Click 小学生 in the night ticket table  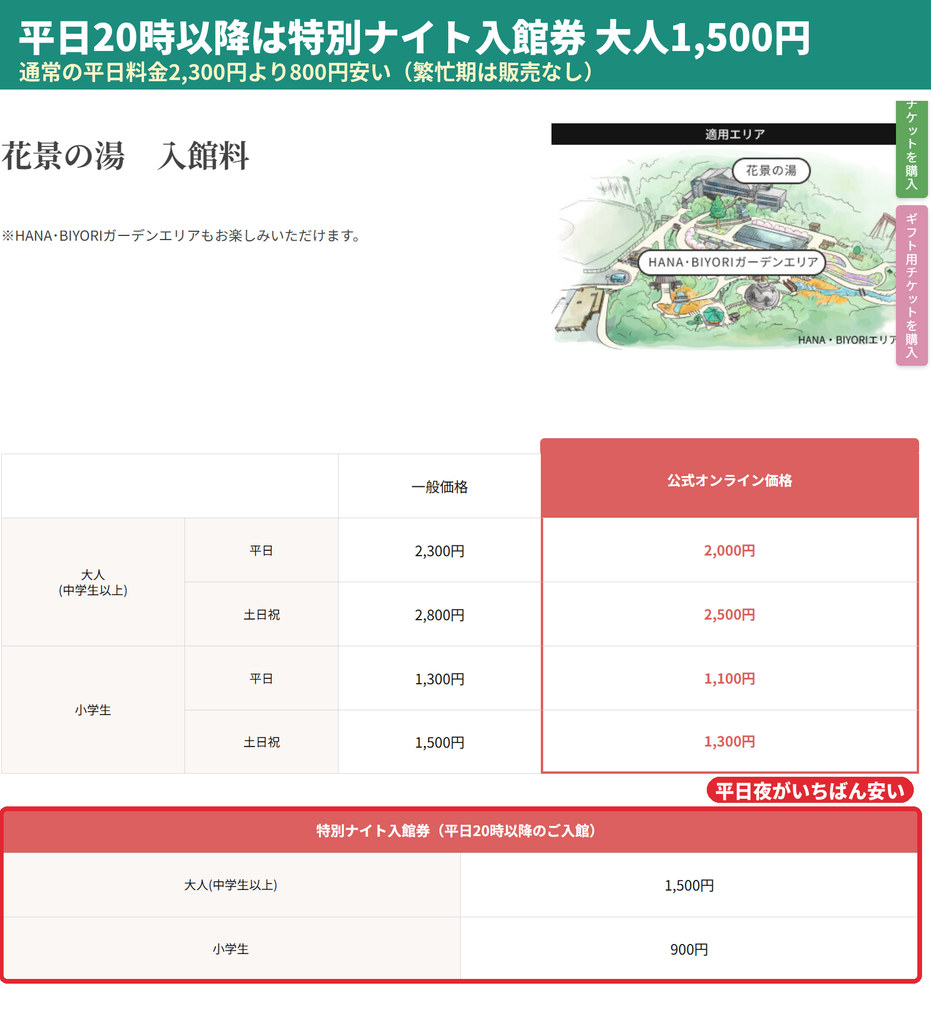point(230,949)
